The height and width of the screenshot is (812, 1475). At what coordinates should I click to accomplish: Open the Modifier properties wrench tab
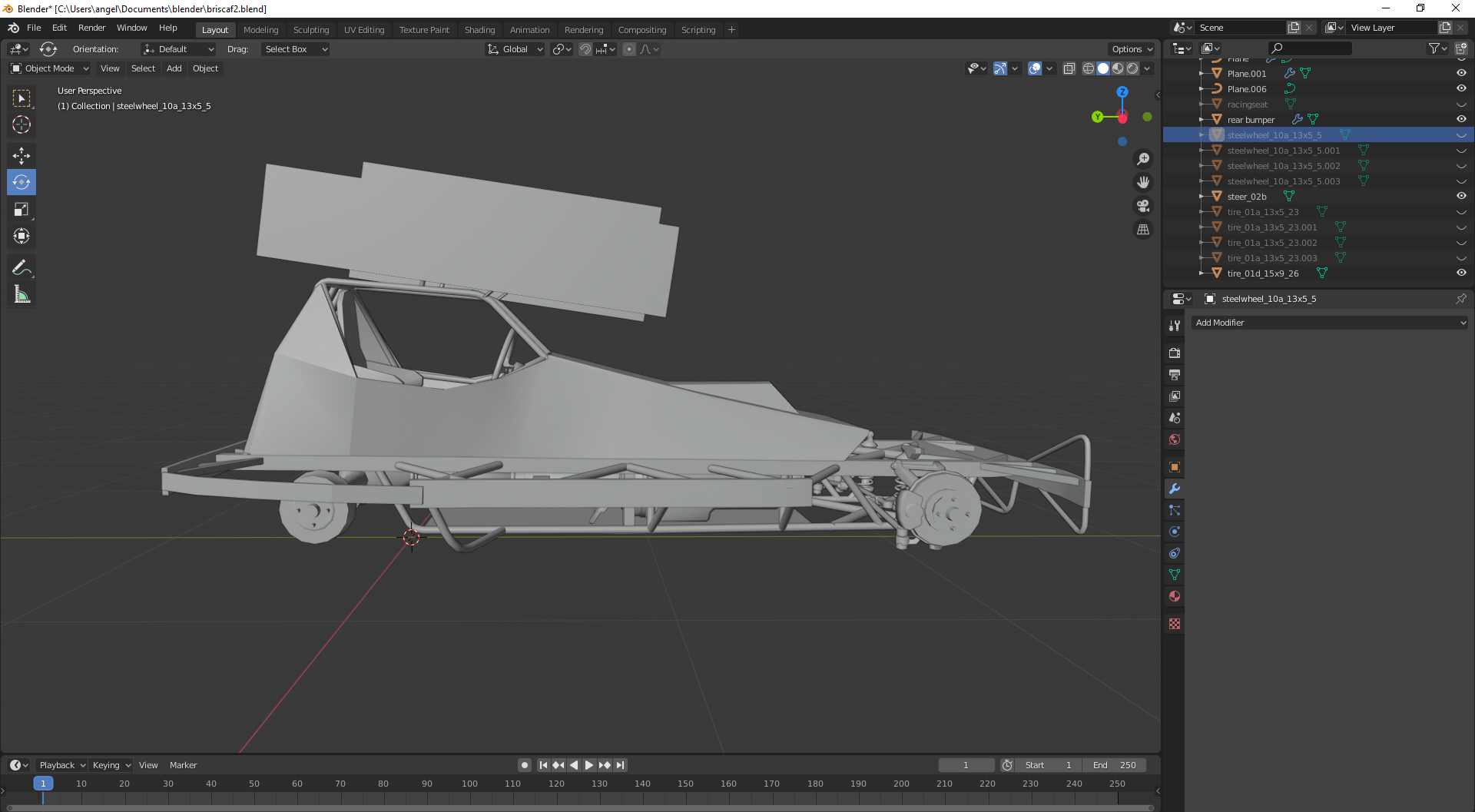point(1175,489)
